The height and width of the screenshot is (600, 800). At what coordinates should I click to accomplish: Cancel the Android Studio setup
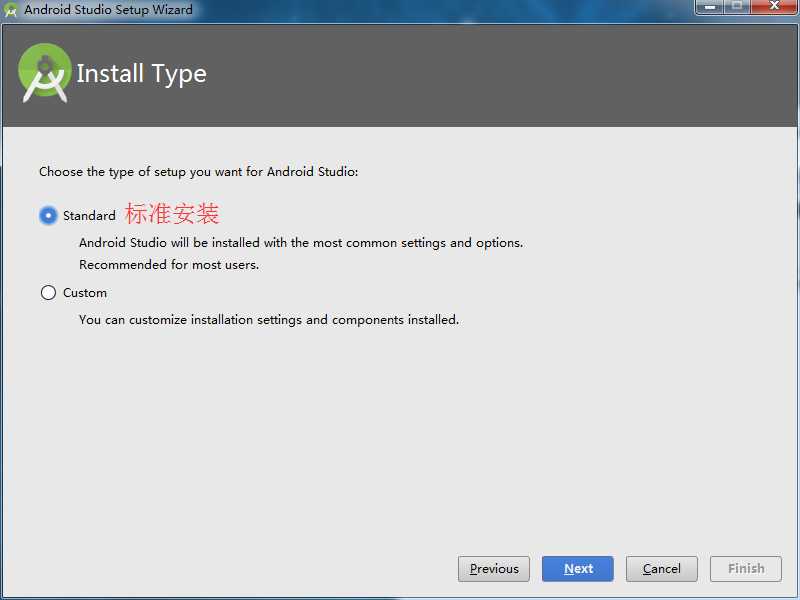(662, 568)
